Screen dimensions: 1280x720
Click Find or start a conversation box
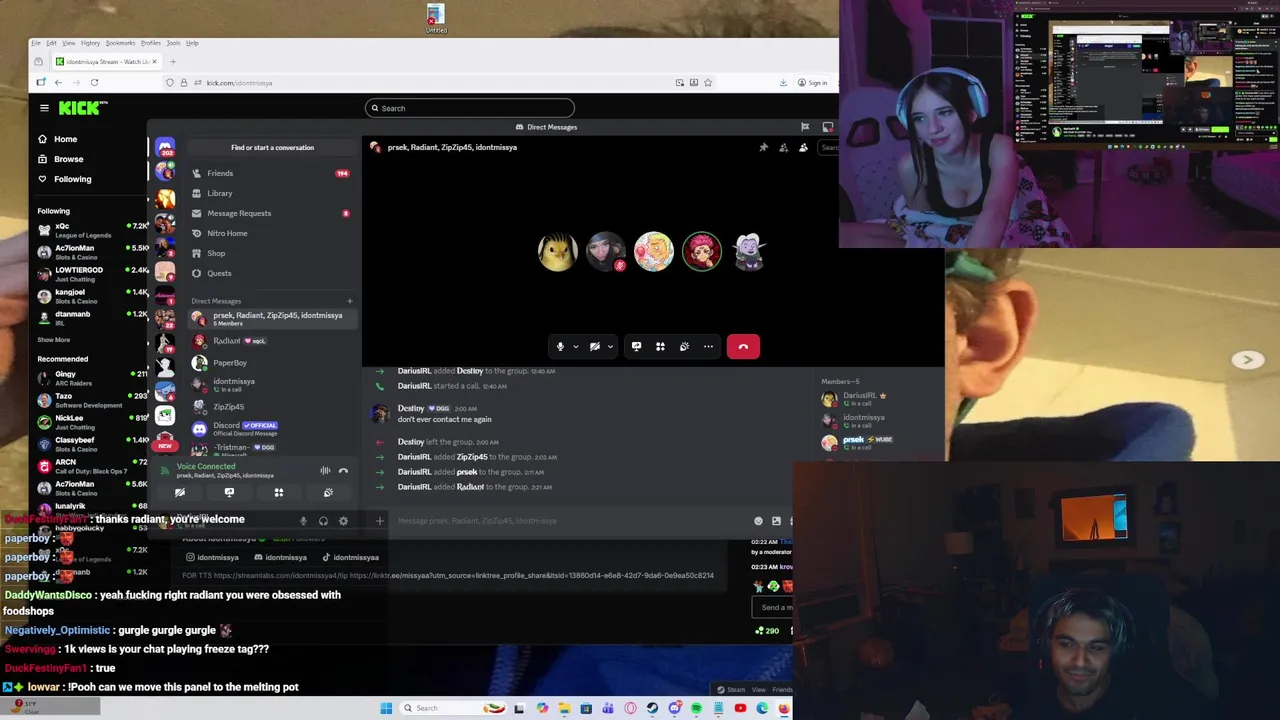[x=272, y=148]
